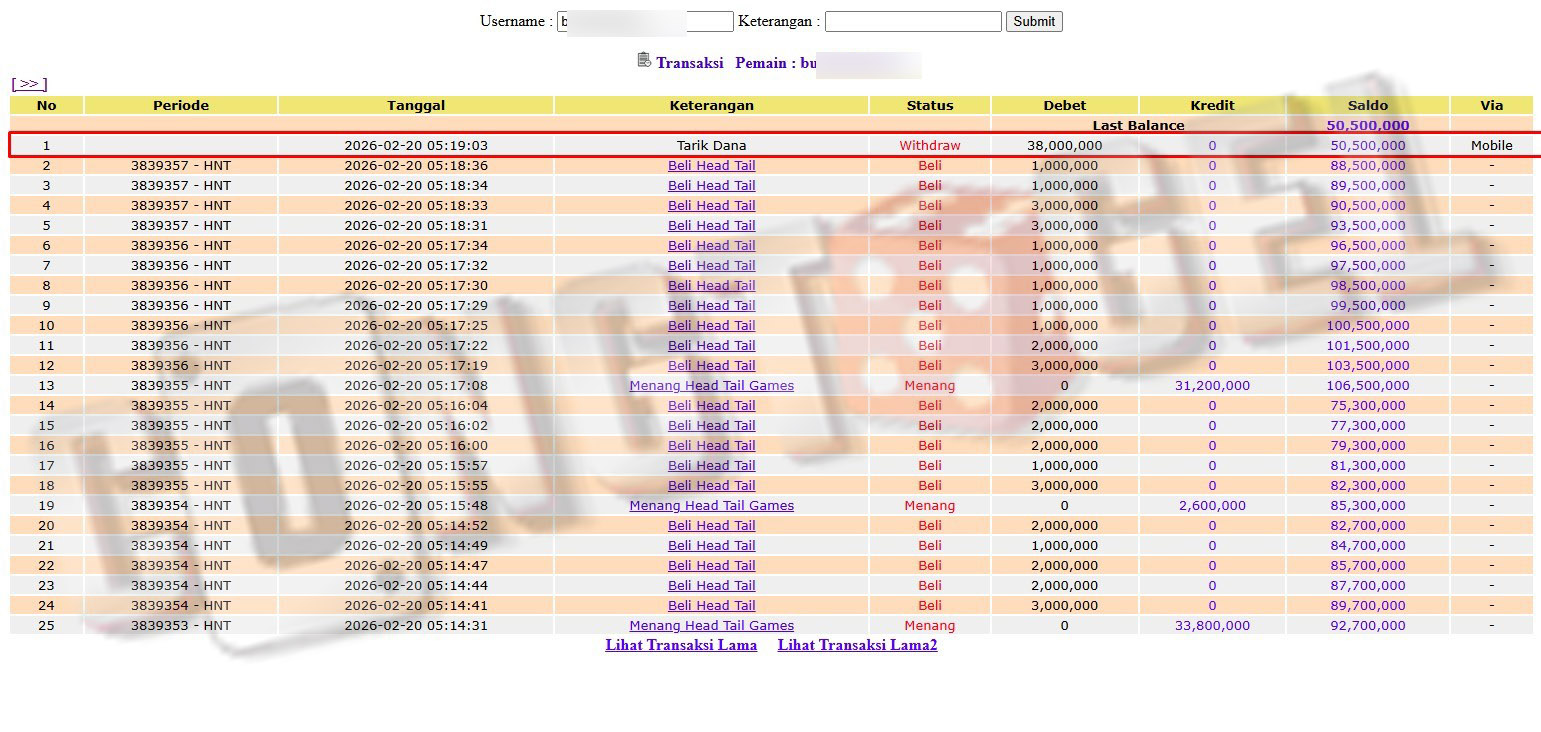Open Menang Head Tail Games in row 25
The width and height of the screenshot is (1541, 732).
[x=711, y=625]
